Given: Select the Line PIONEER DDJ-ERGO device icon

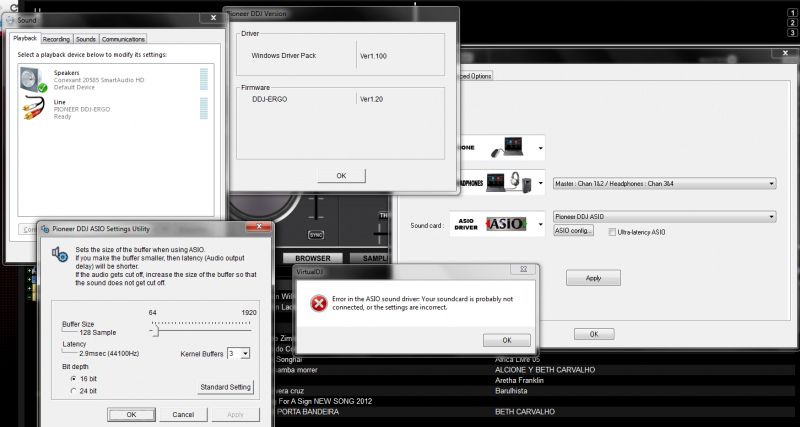Looking at the screenshot, I should (x=34, y=109).
